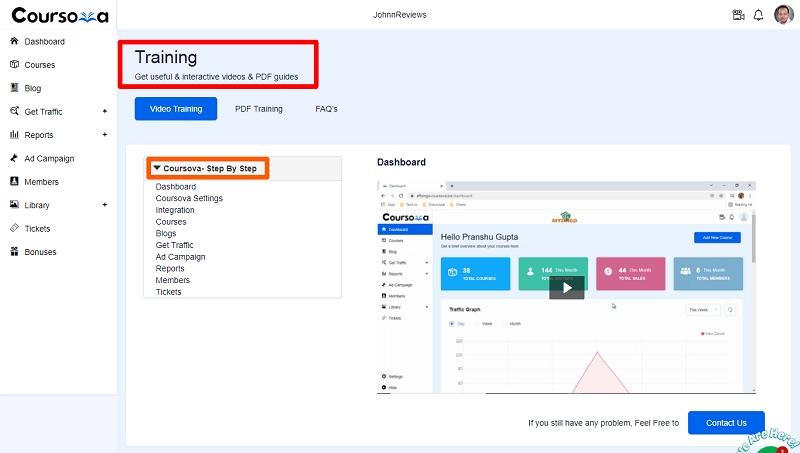Open notifications bell icon
The width and height of the screenshot is (800, 453).
click(x=759, y=15)
